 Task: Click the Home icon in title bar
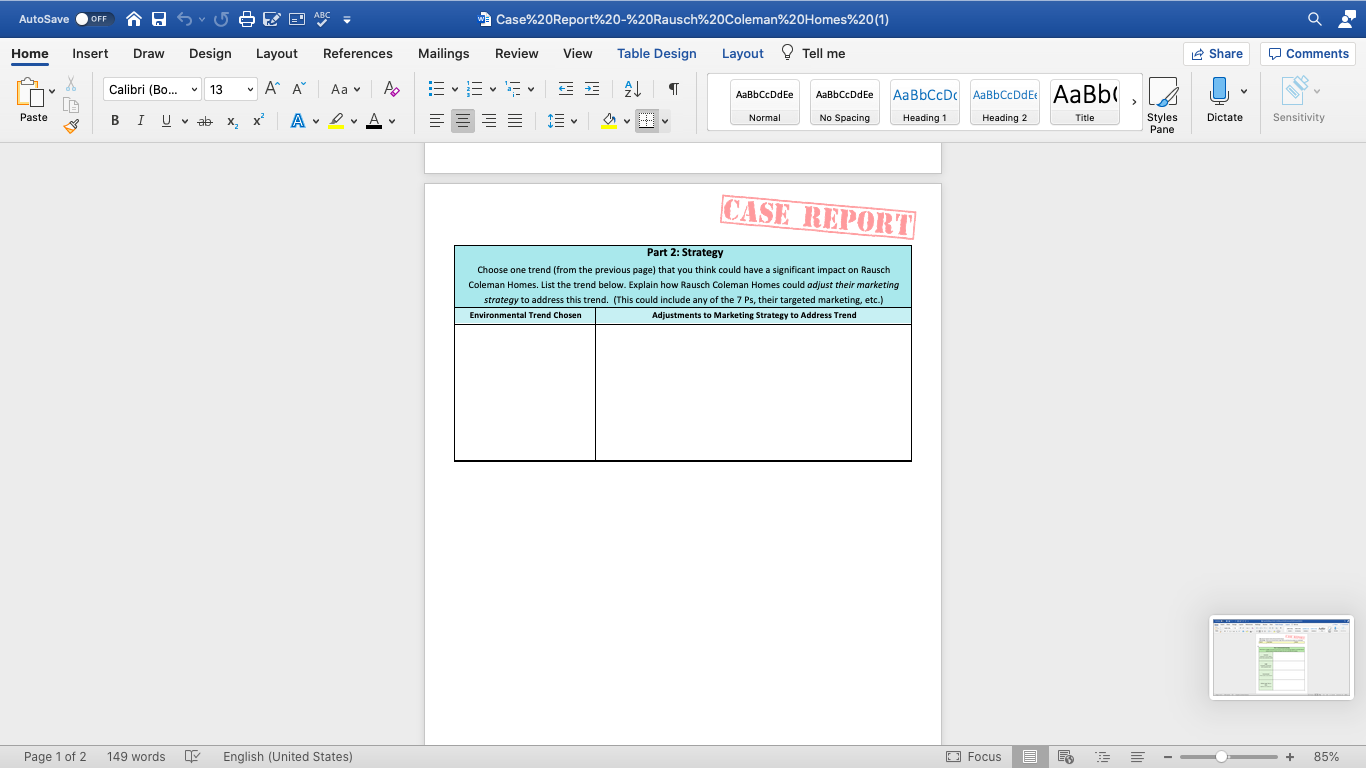click(x=134, y=19)
